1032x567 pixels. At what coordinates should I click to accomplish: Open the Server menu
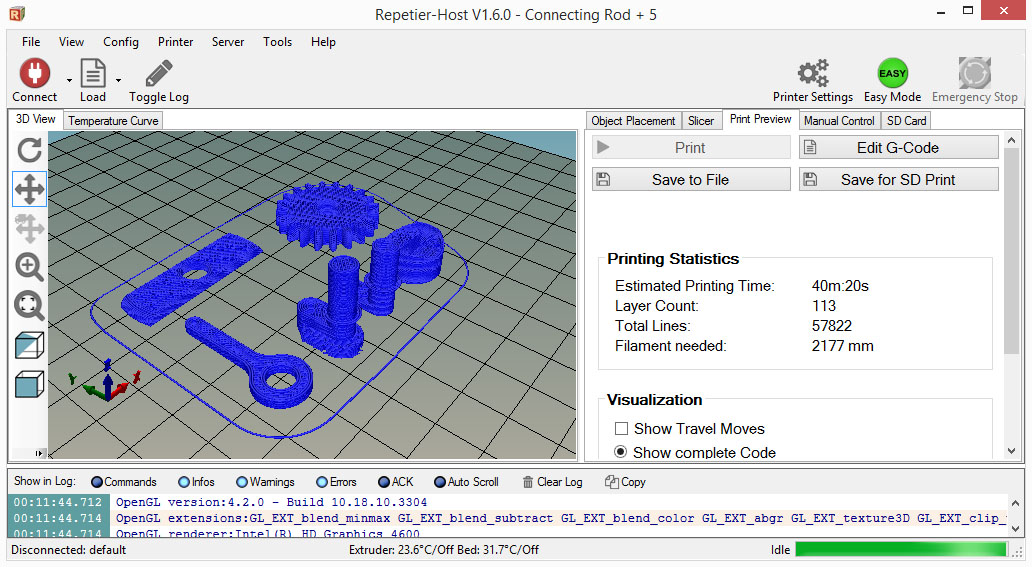(x=228, y=41)
